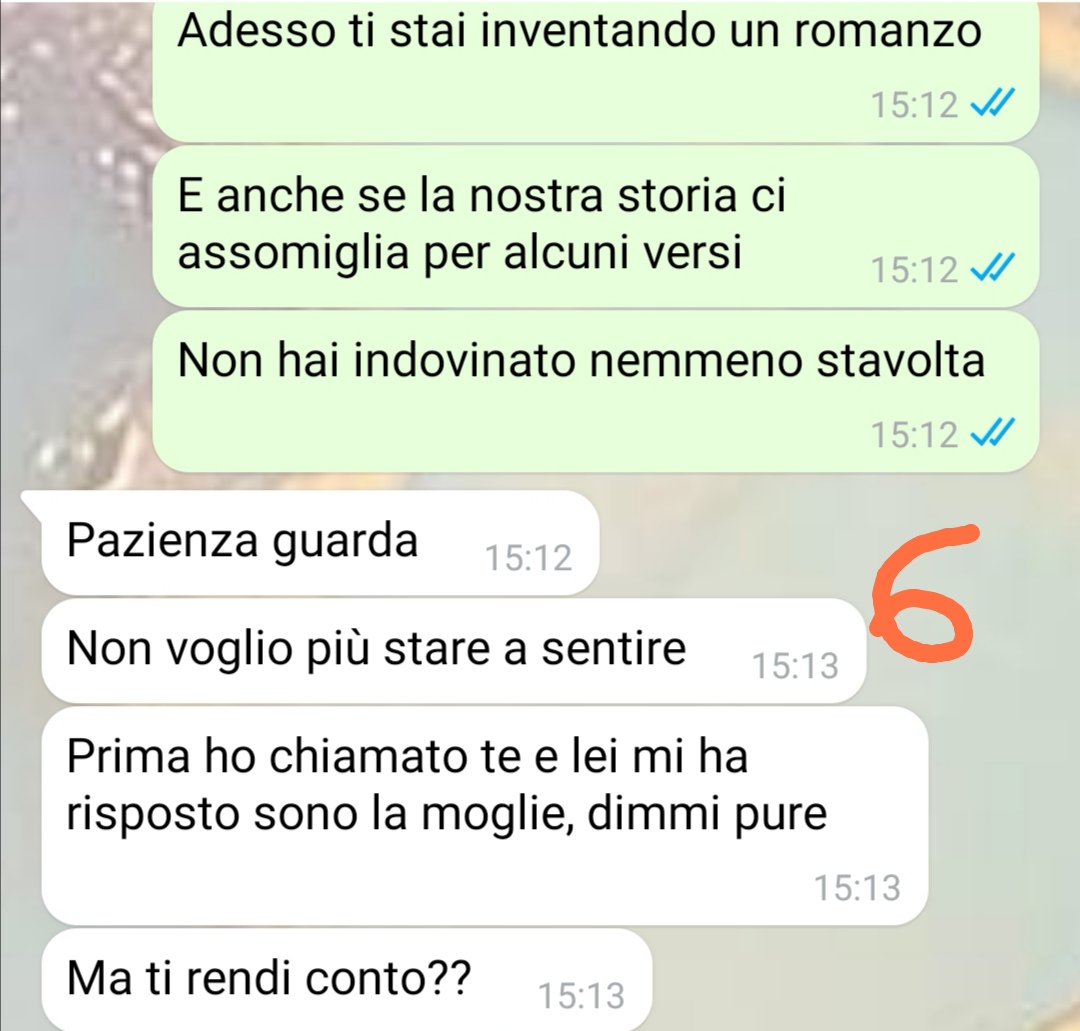
Task: Tap the blue double-check on "Adesso ti stai inventando" message
Action: point(992,104)
